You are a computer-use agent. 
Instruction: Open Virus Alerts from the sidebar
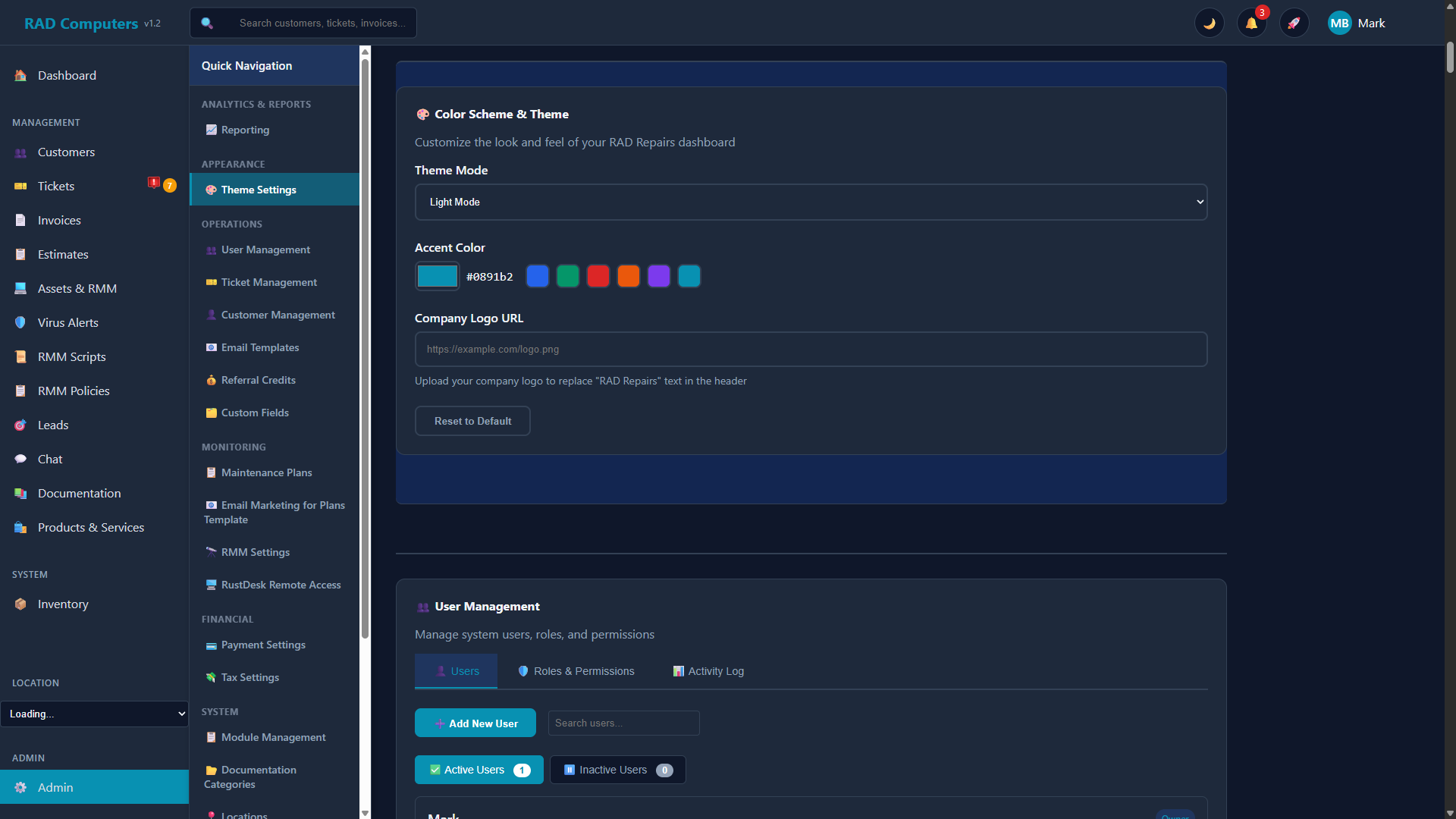click(67, 322)
